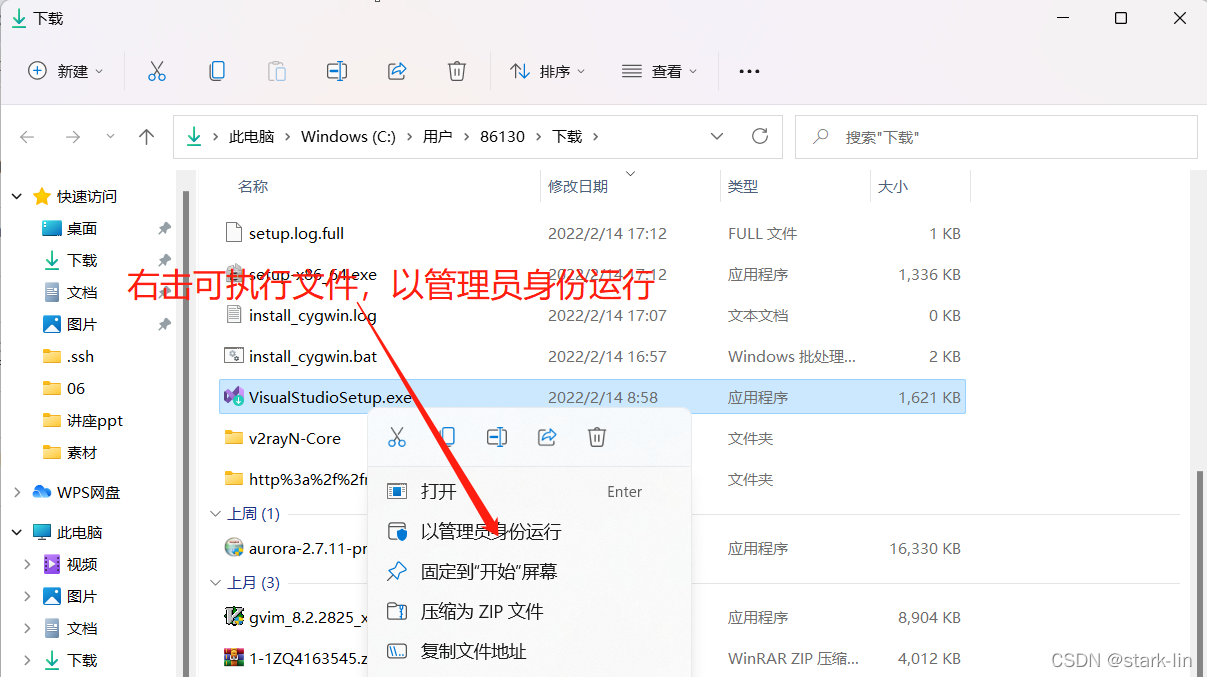Click the Copy icon in the toolbar
Screen dimensions: 1207x677
tap(216, 70)
